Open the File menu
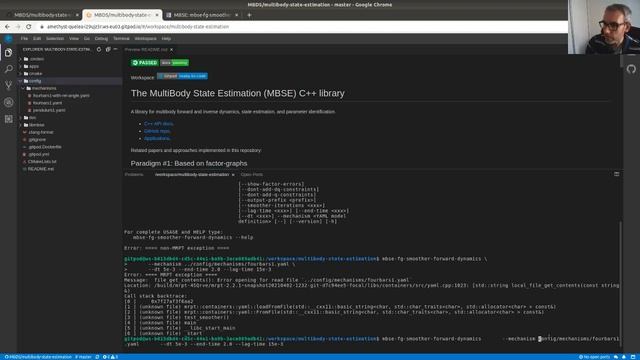Screen dimensions: 640x360 click(x=24, y=39)
